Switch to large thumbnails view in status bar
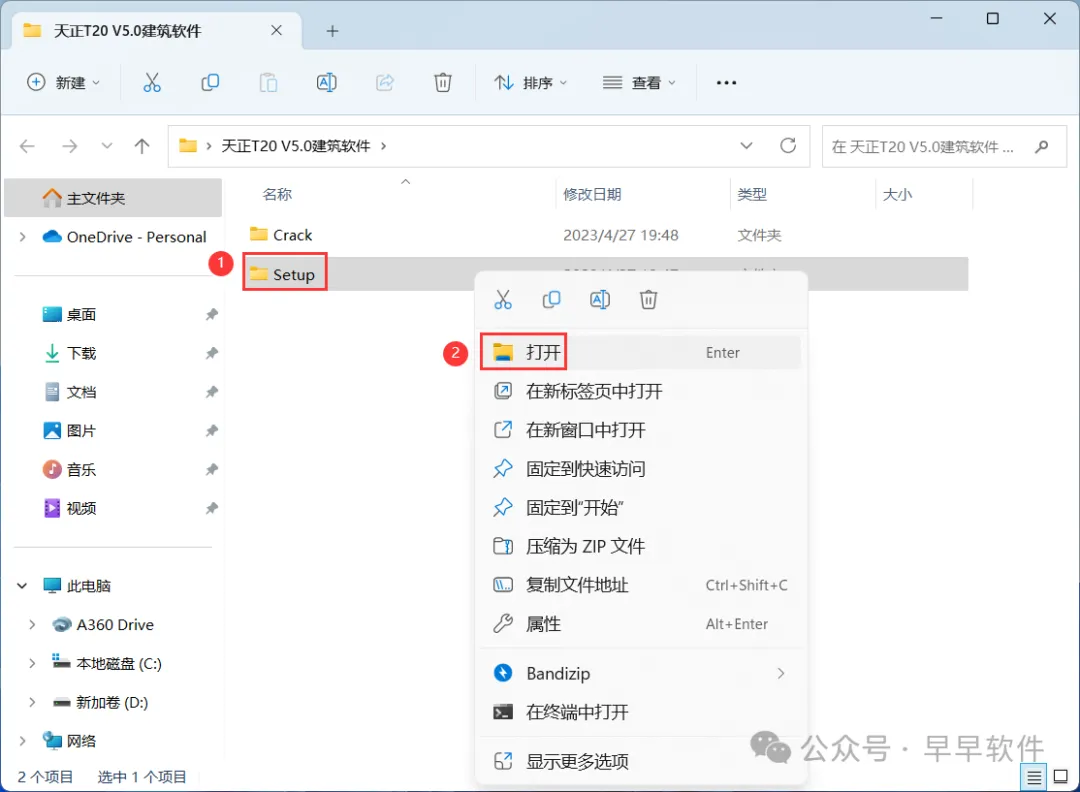 tap(1061, 778)
